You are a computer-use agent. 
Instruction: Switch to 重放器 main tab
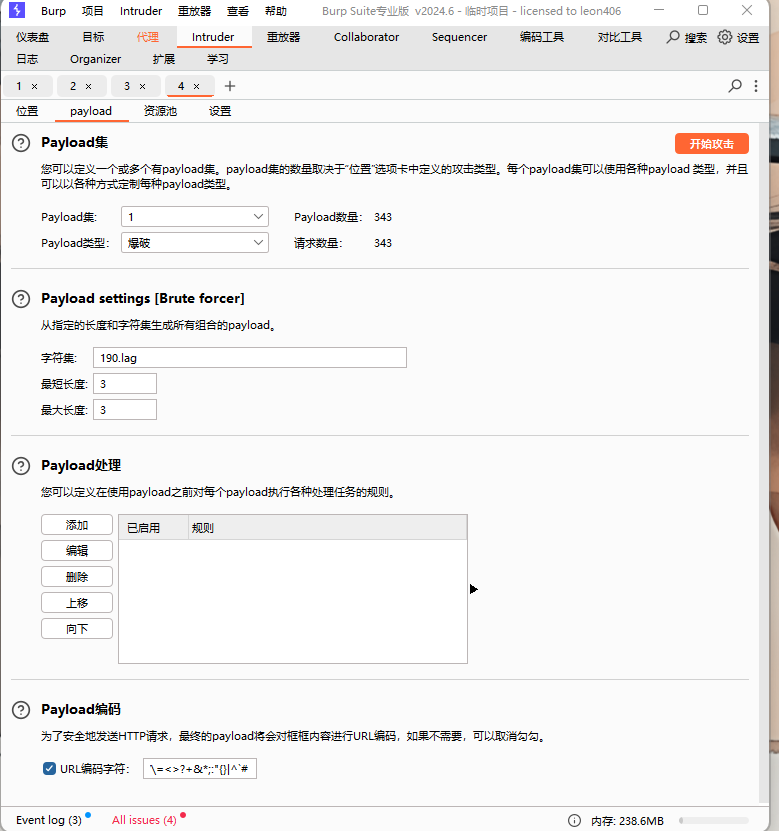[x=284, y=37]
